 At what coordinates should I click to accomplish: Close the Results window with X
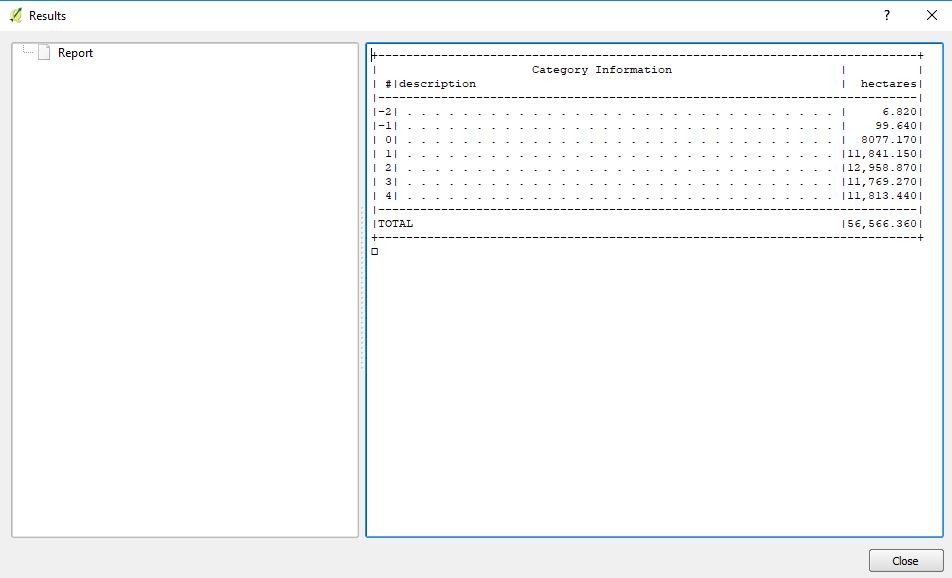pyautogui.click(x=931, y=16)
